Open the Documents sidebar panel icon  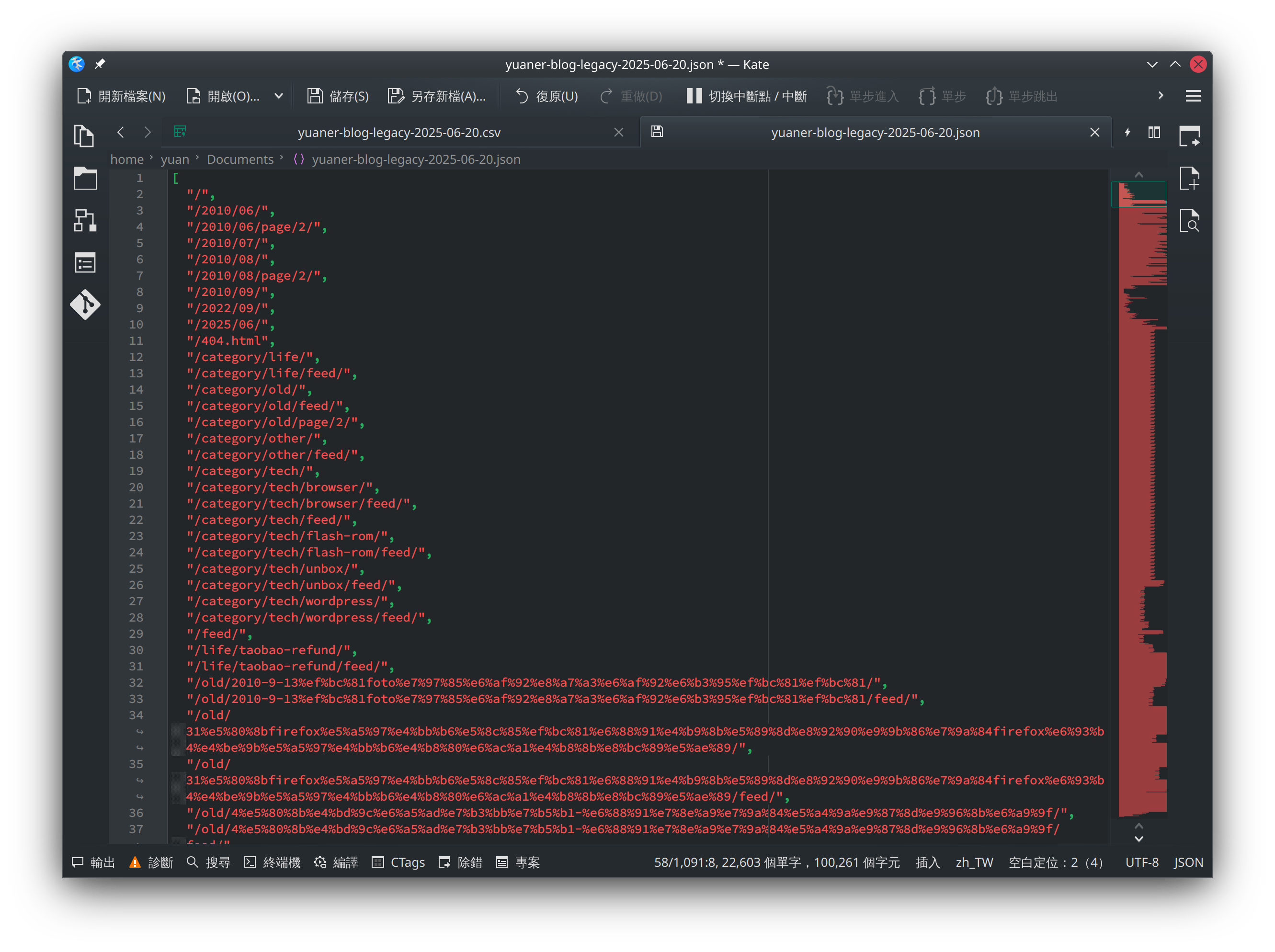84,136
